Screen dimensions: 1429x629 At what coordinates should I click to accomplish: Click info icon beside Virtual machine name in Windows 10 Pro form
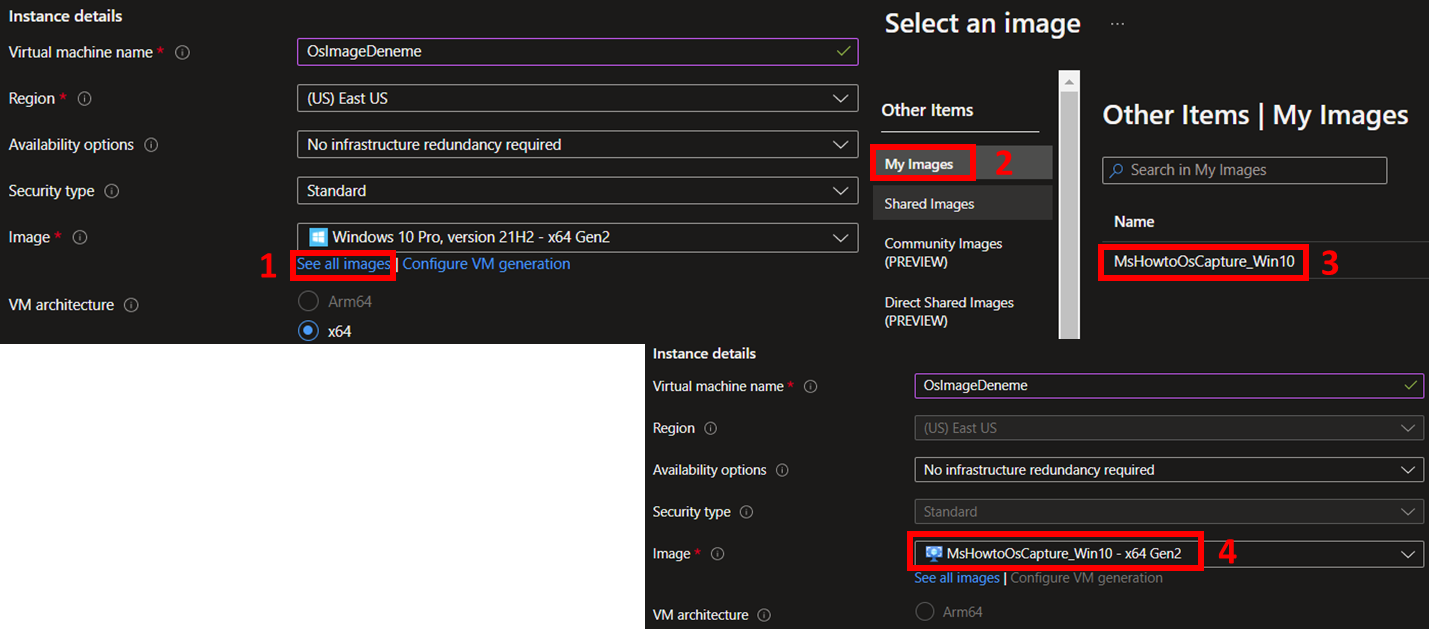(x=182, y=52)
